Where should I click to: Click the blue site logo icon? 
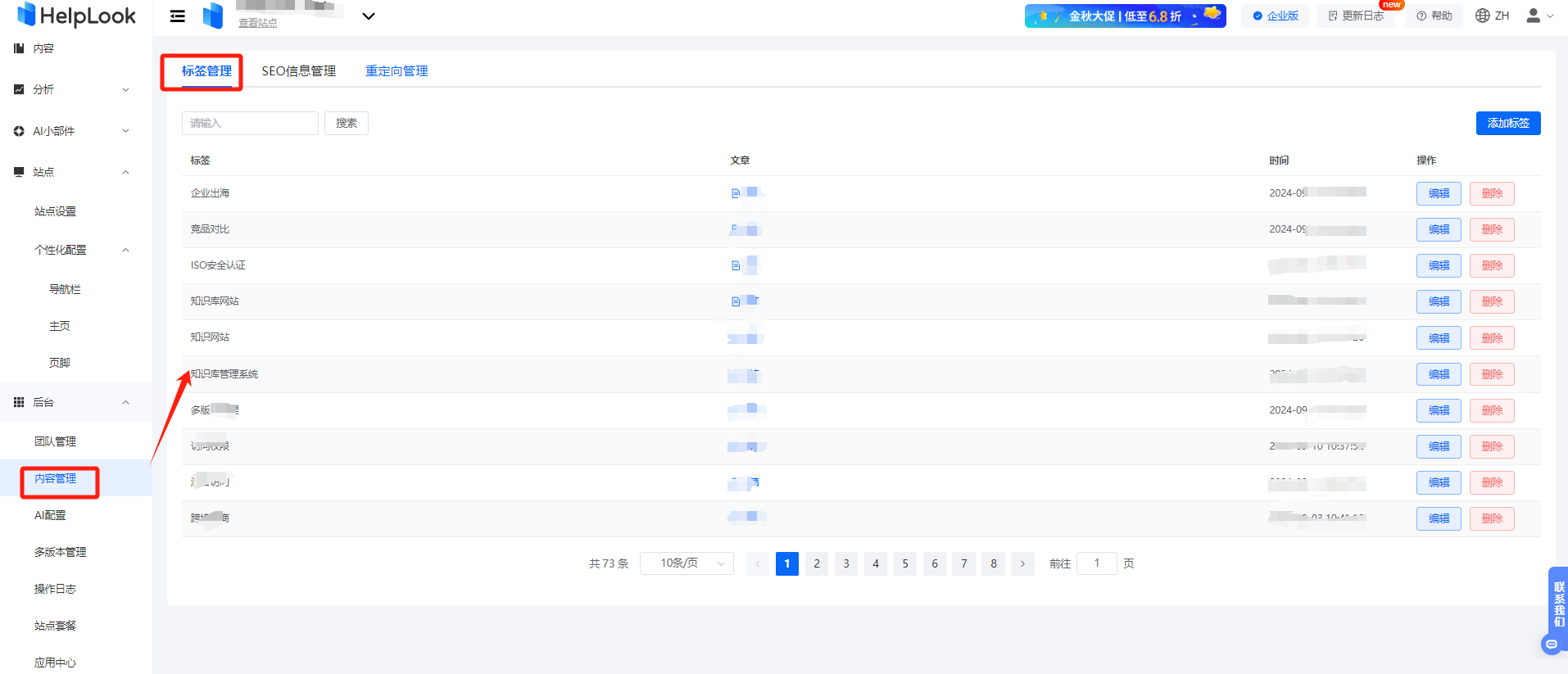click(x=213, y=16)
